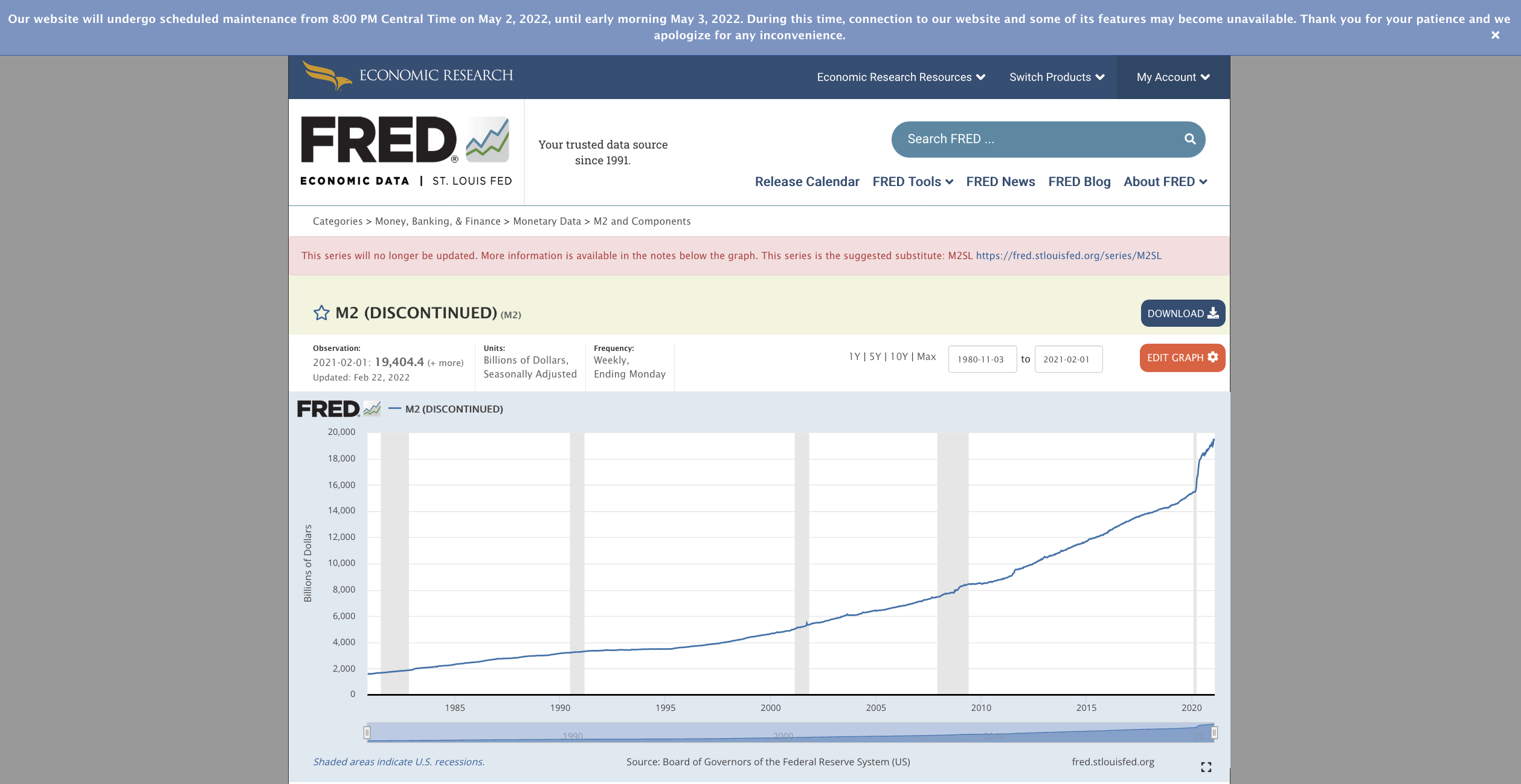This screenshot has width=1521, height=784.
Task: Open the Switch Products dropdown
Action: click(x=1056, y=77)
